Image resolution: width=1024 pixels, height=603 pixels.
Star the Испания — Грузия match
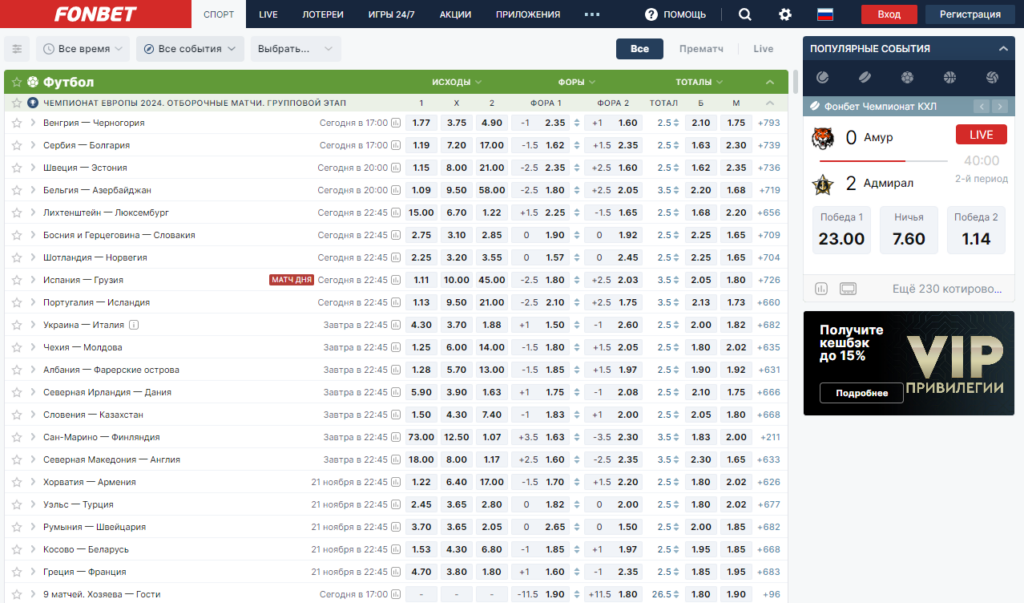16,280
